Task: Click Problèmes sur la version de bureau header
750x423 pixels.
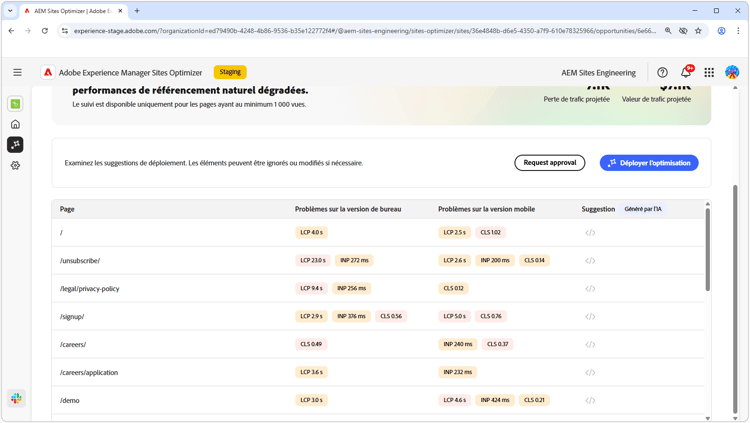Action: [x=348, y=209]
